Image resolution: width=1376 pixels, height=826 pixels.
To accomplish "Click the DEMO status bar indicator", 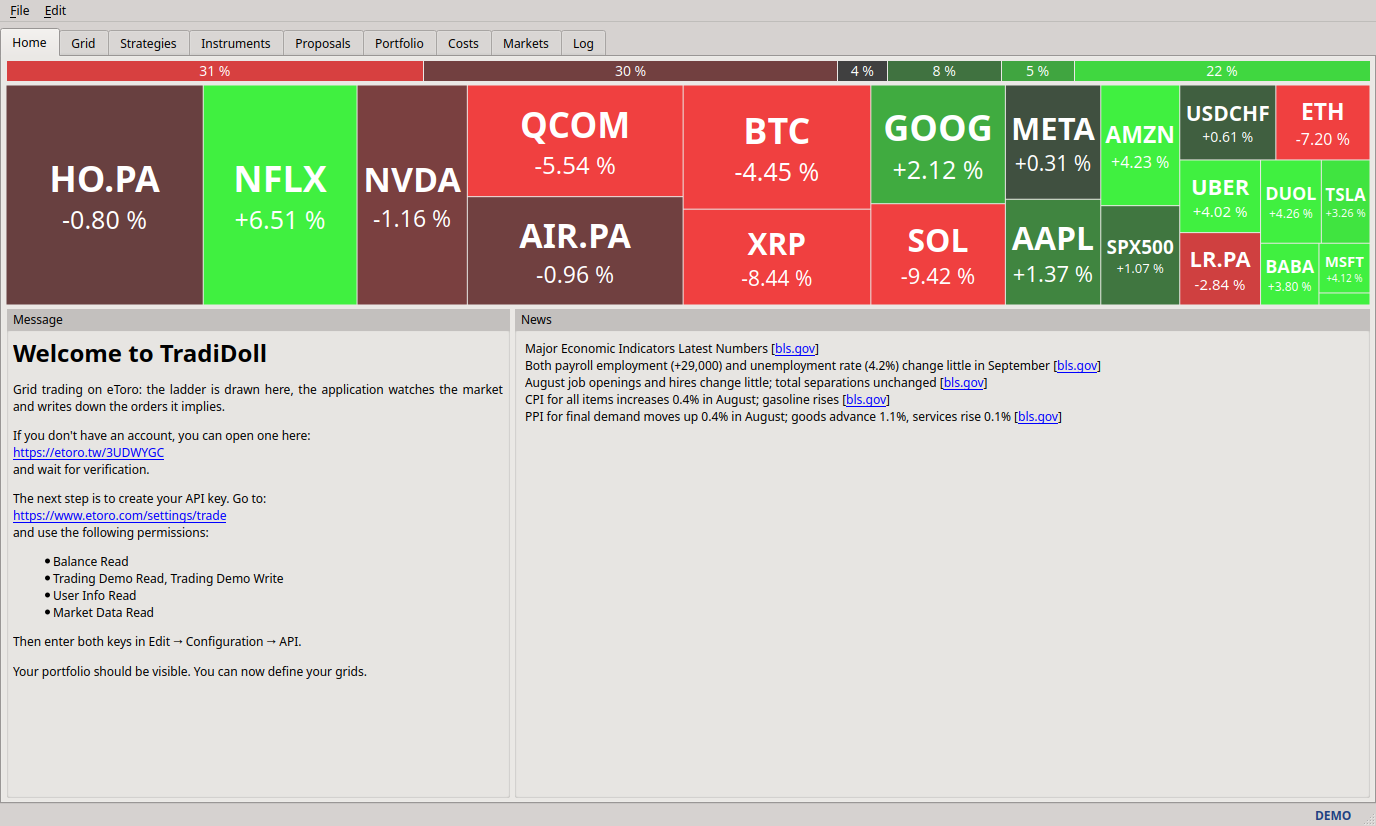I will coord(1333,815).
